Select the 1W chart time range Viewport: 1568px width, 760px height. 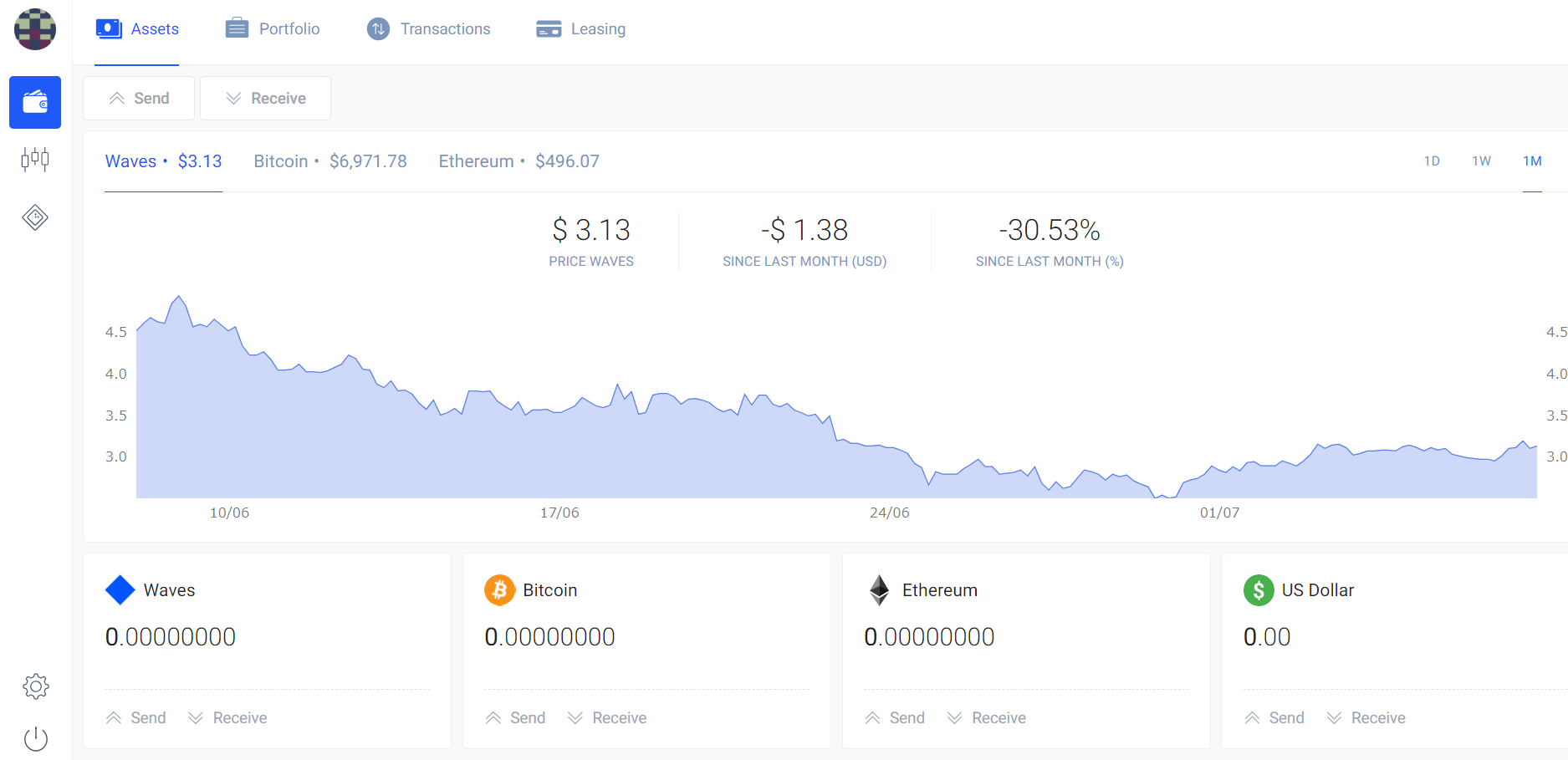1481,161
